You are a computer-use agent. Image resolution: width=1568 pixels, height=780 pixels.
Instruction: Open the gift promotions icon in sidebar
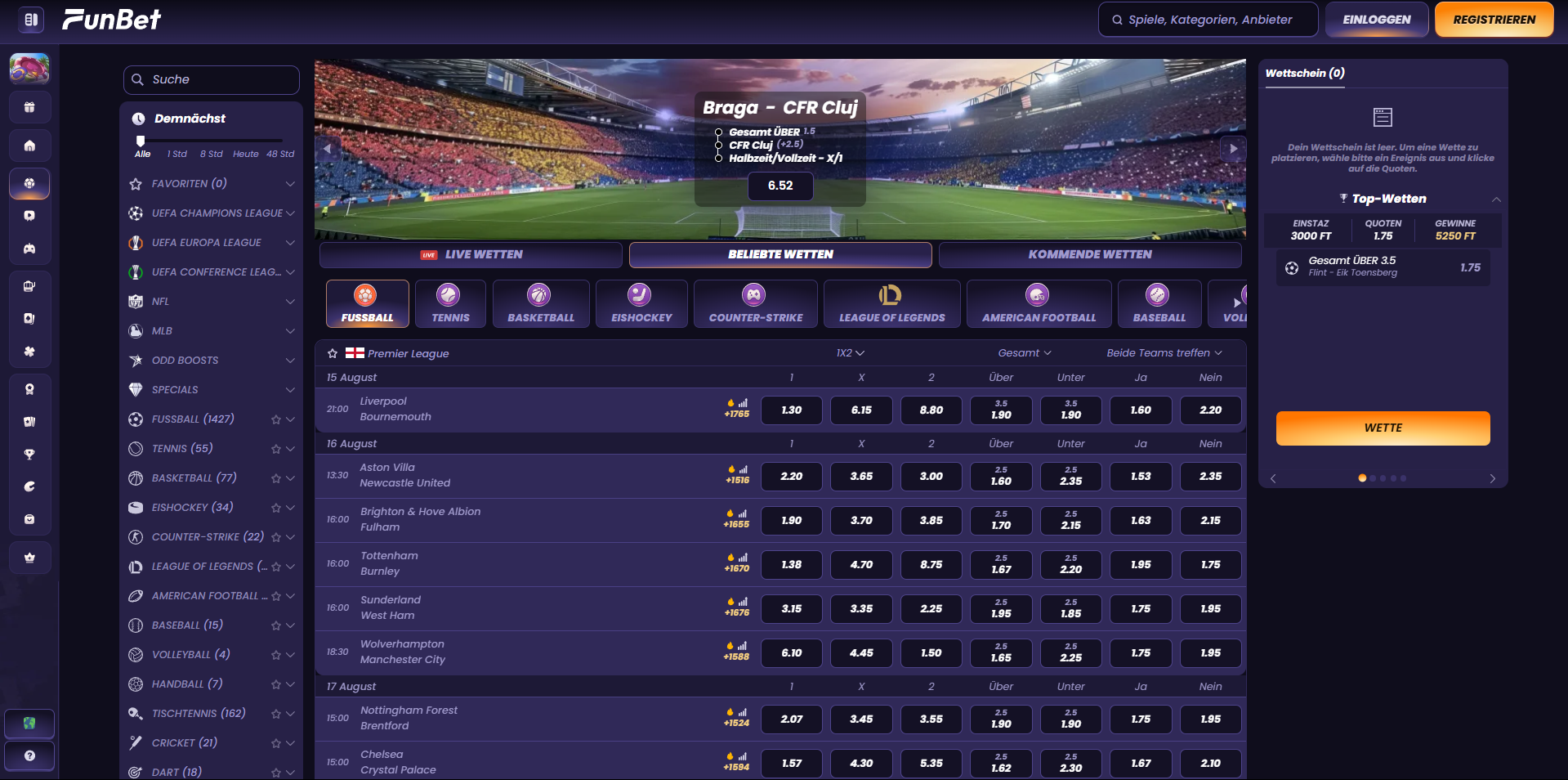click(x=29, y=107)
